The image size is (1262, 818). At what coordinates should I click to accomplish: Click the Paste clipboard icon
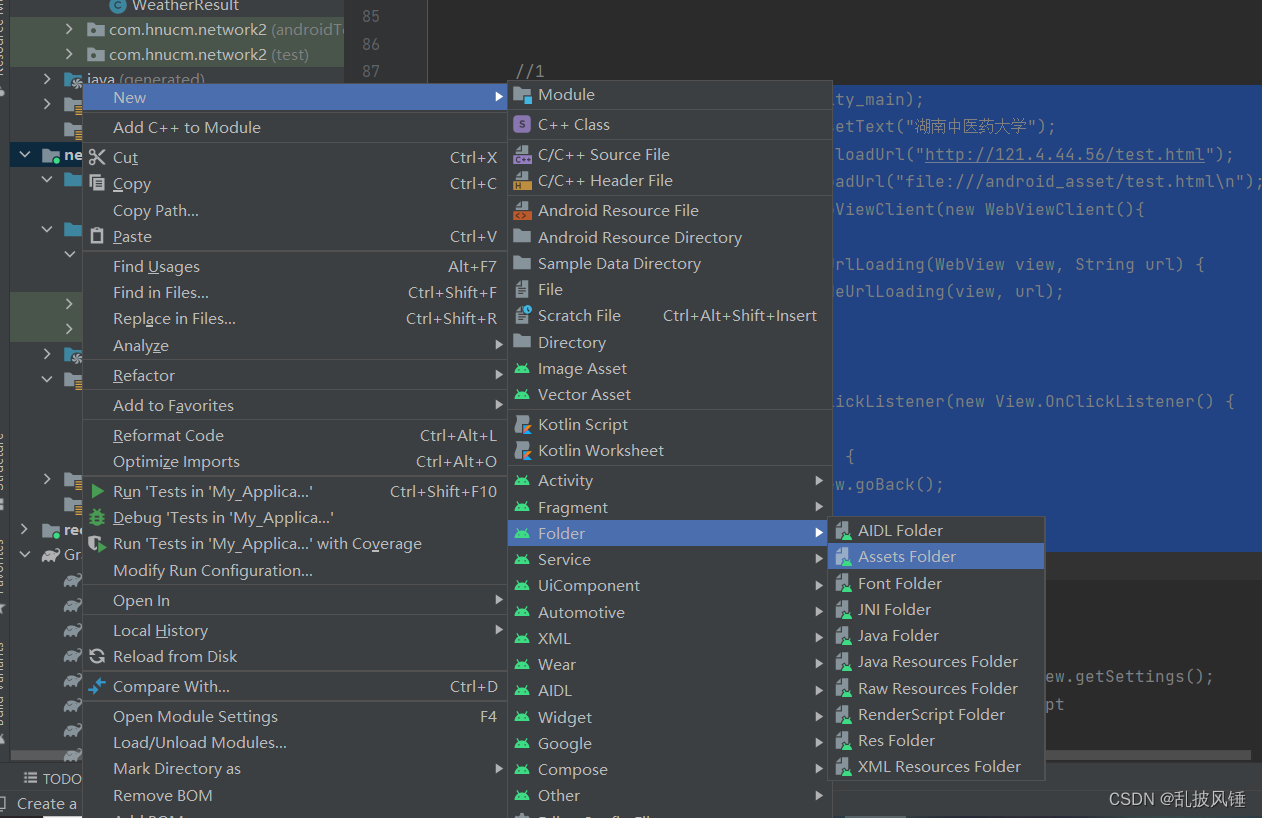(x=97, y=237)
